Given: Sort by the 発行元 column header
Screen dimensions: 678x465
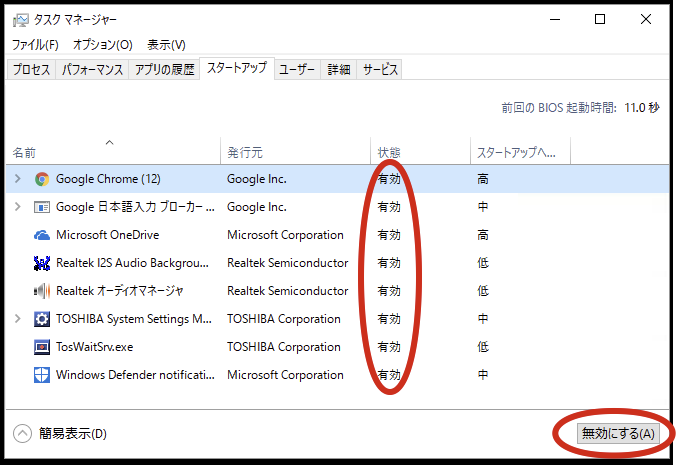Looking at the screenshot, I should (295, 151).
